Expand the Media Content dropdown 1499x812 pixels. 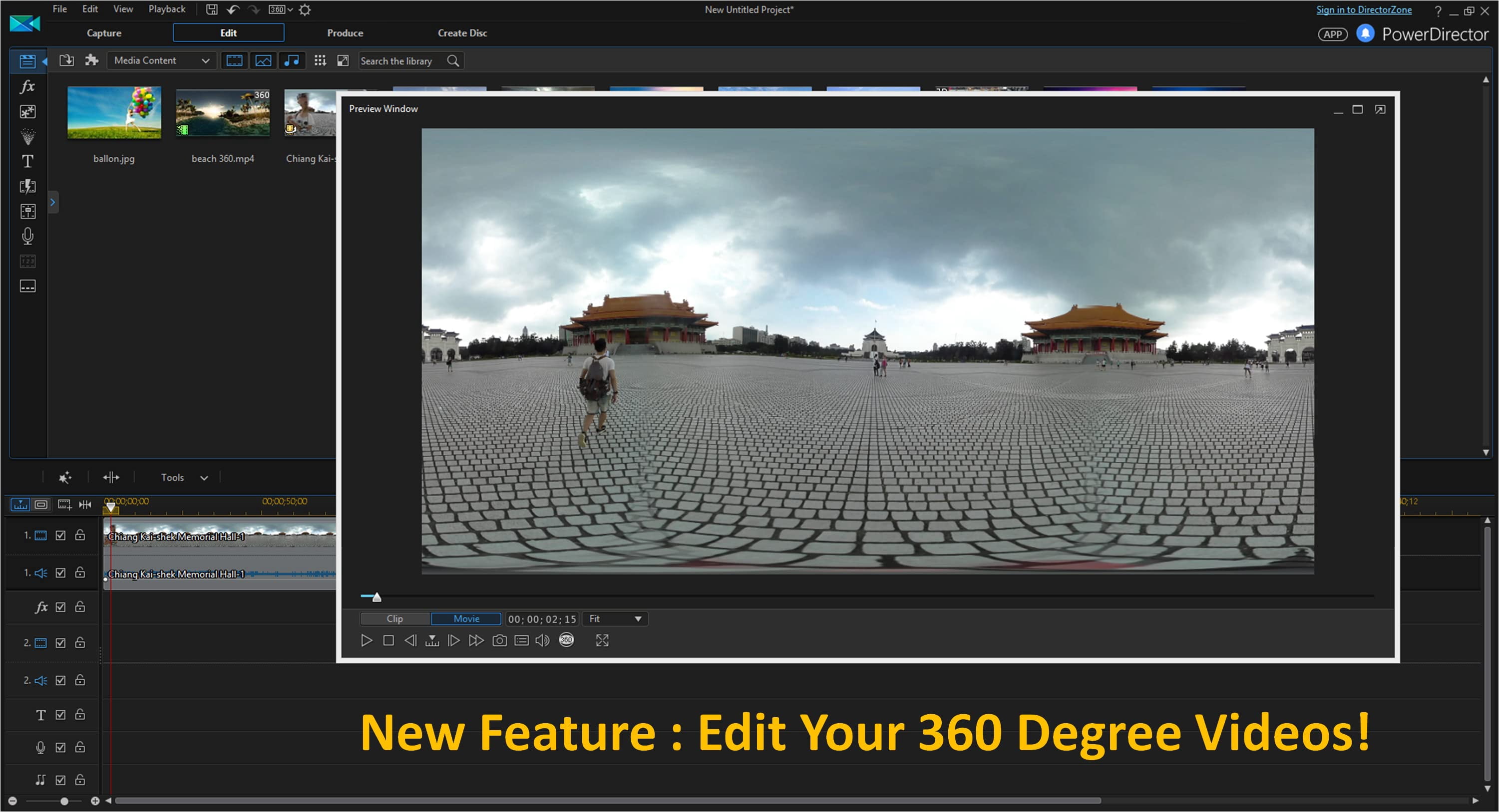[x=161, y=60]
